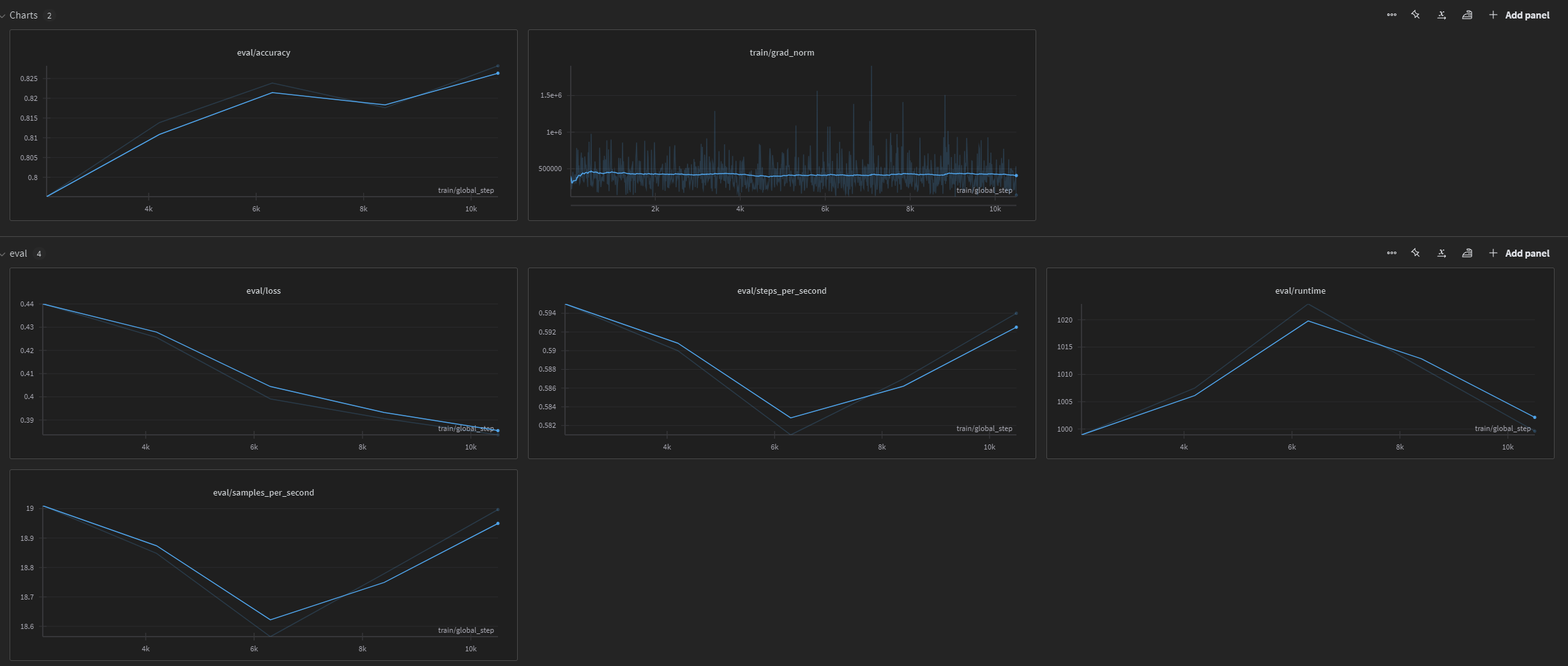This screenshot has width=1568, height=666.
Task: Click the eval/loss chart title
Action: click(x=263, y=291)
